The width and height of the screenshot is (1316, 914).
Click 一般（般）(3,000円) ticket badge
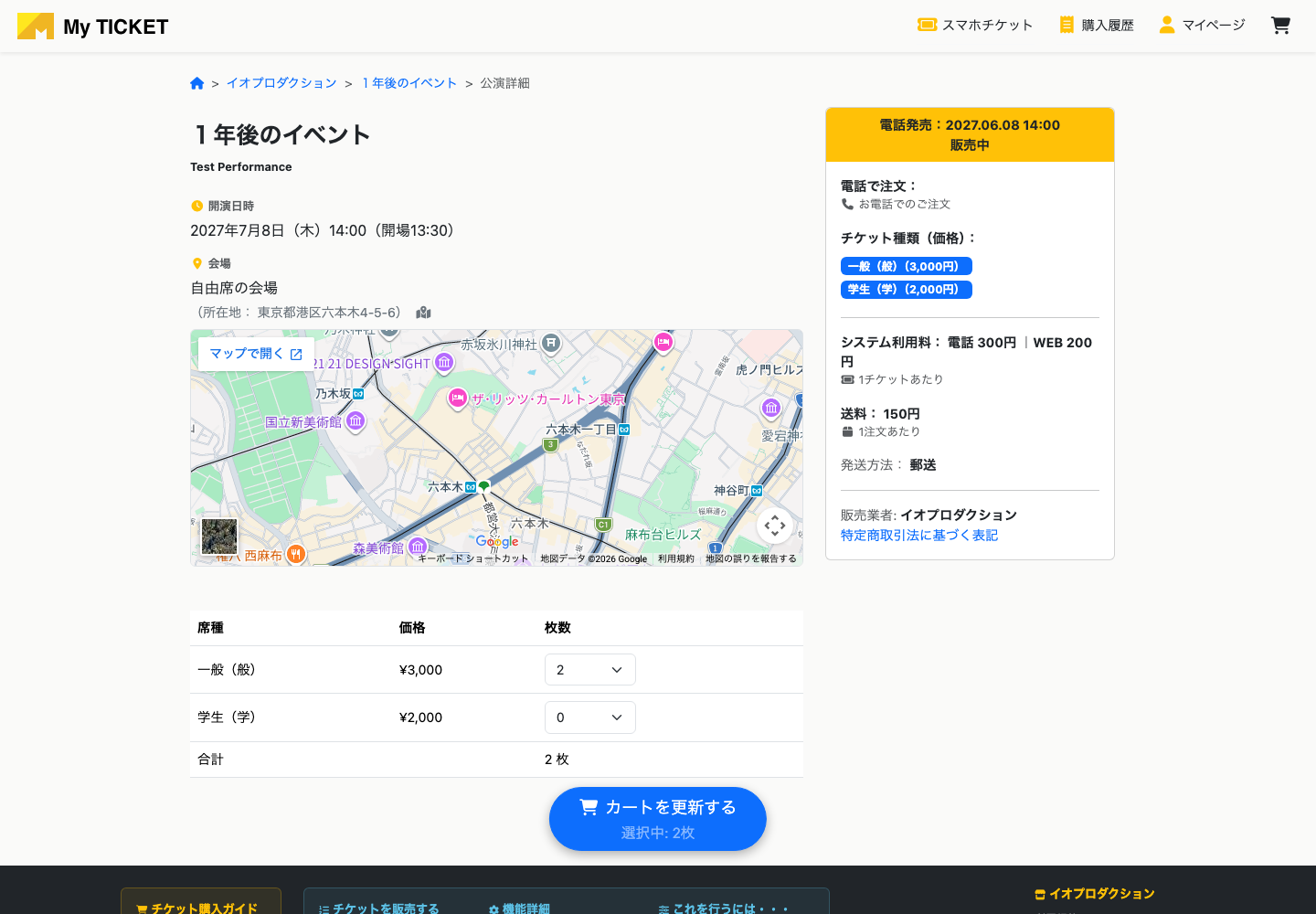pyautogui.click(x=906, y=266)
